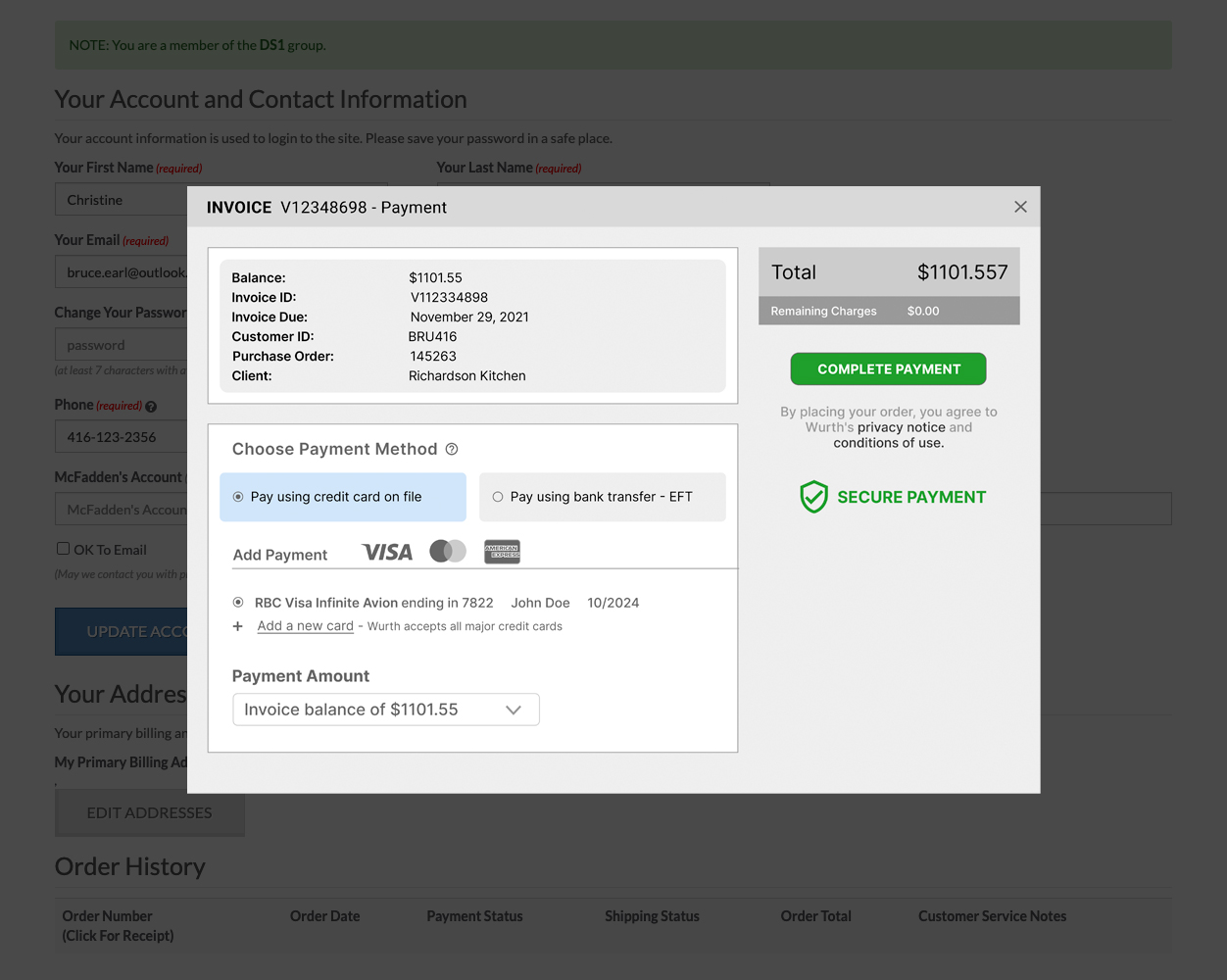The height and width of the screenshot is (980, 1227).
Task: Click the cardholder name John Doe
Action: [540, 603]
